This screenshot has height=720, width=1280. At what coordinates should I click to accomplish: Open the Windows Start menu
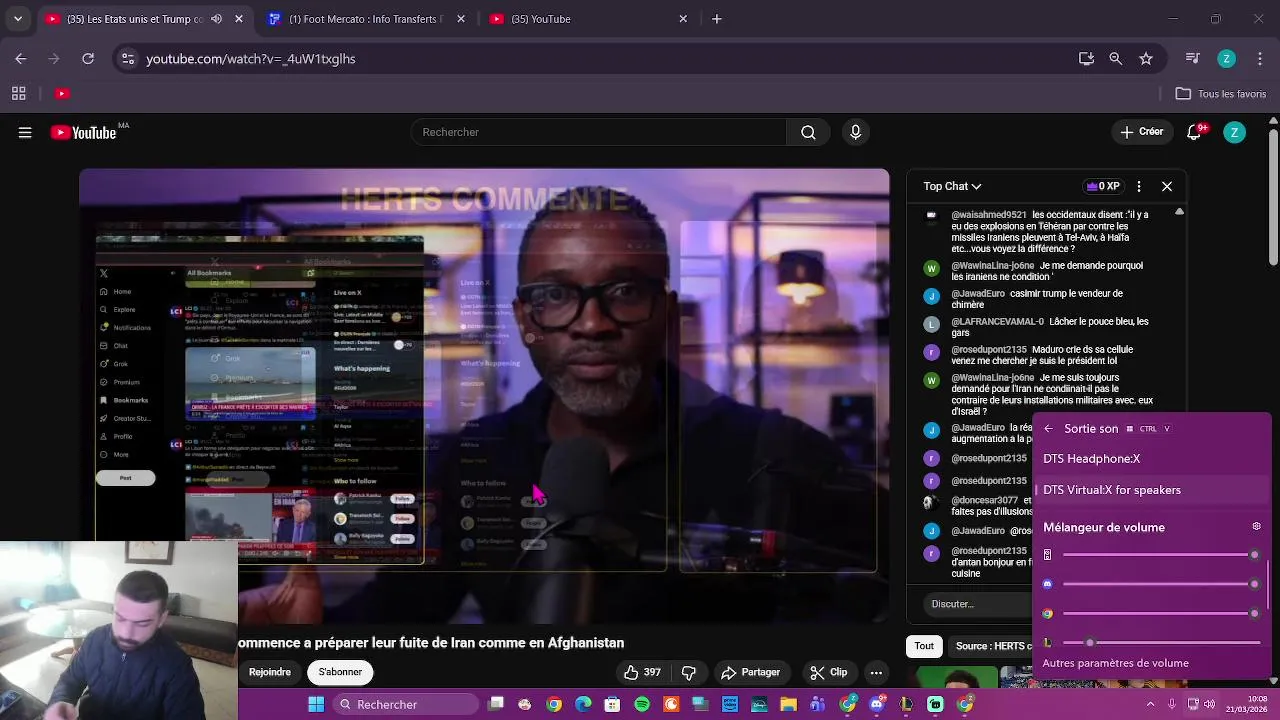pos(316,704)
